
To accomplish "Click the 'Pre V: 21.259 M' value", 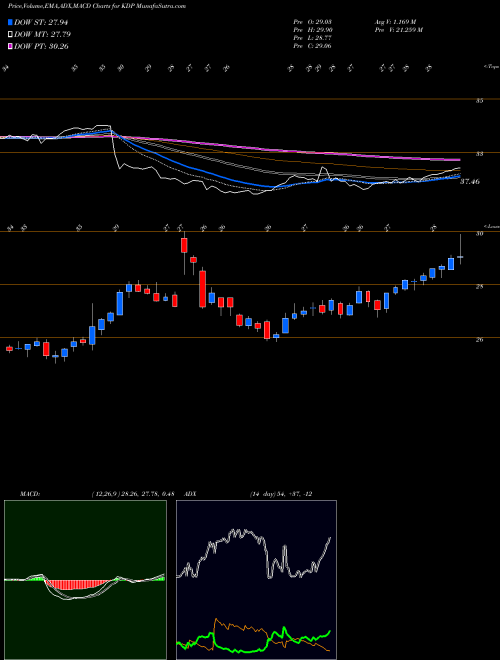I will (398, 30).
